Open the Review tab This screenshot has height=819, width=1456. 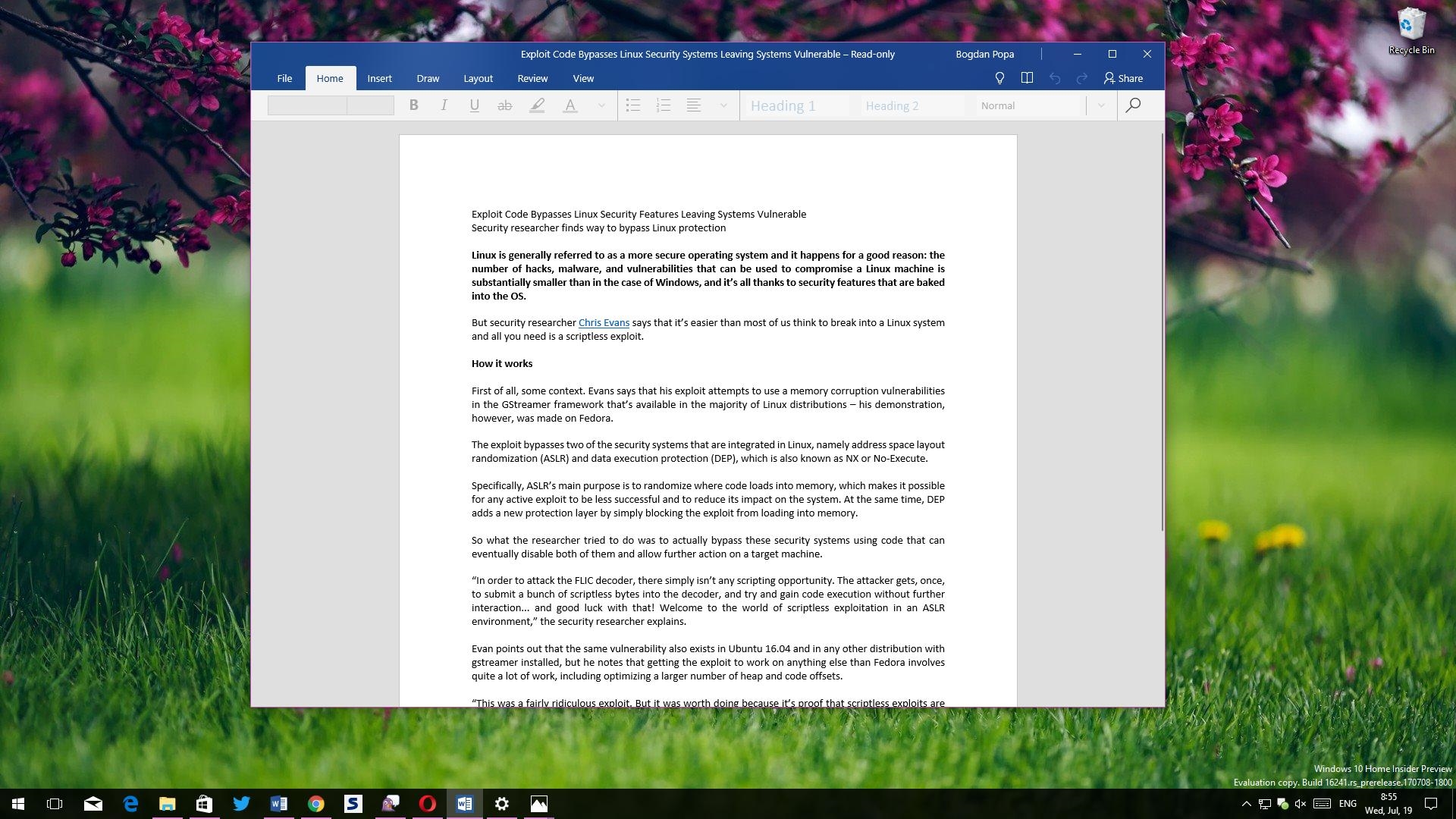point(532,78)
